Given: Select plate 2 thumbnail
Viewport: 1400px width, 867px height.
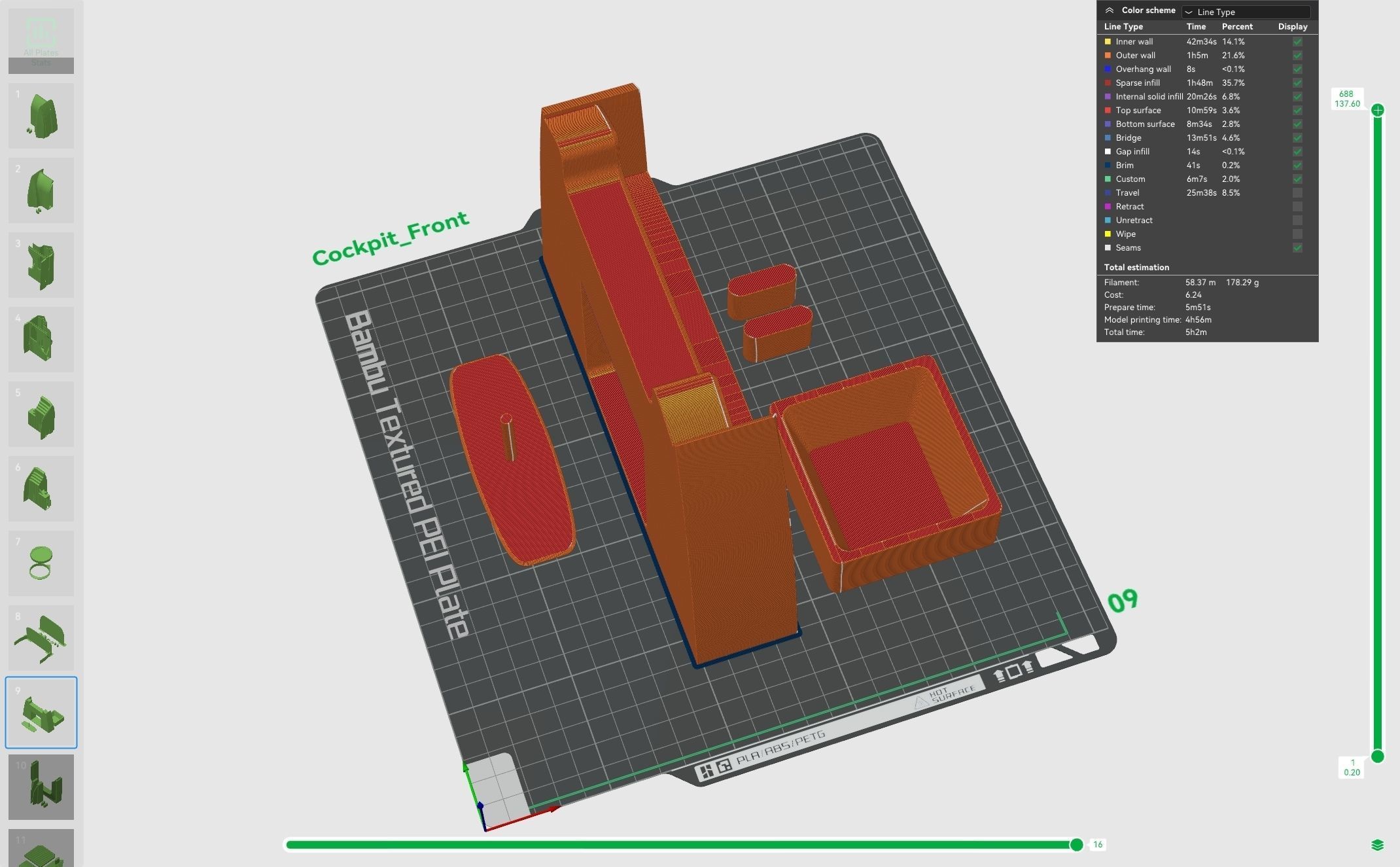Looking at the screenshot, I should (41, 190).
